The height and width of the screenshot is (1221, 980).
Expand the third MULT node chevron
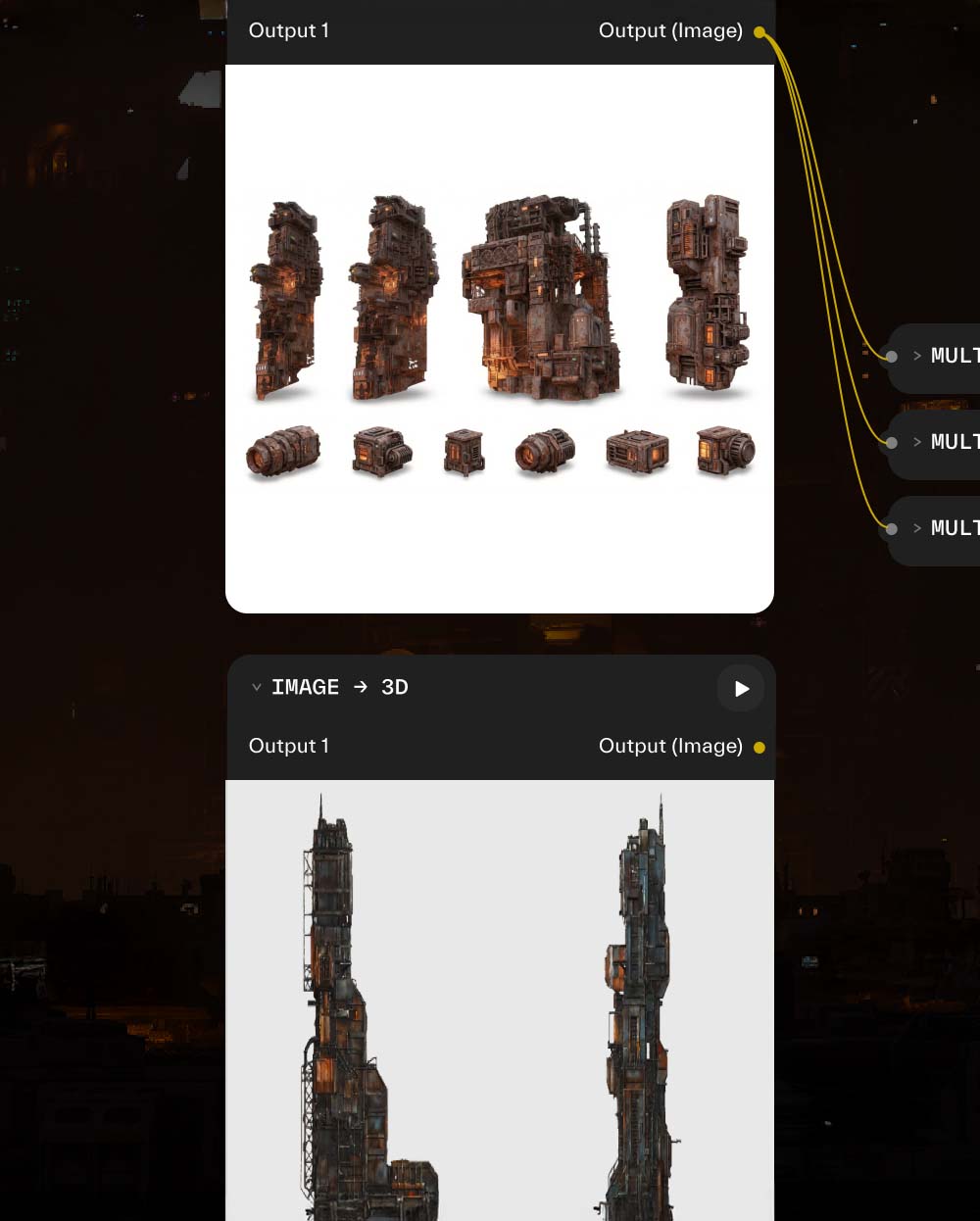917,528
